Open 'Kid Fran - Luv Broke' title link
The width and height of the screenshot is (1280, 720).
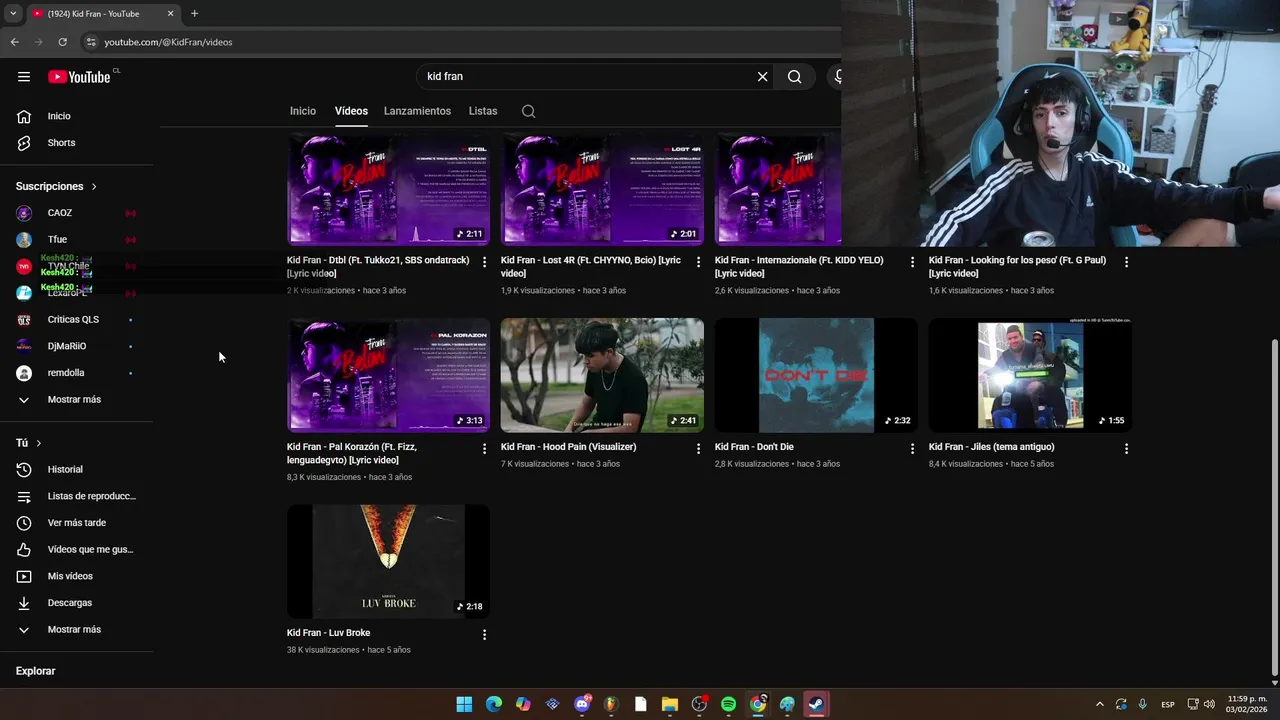tap(329, 633)
